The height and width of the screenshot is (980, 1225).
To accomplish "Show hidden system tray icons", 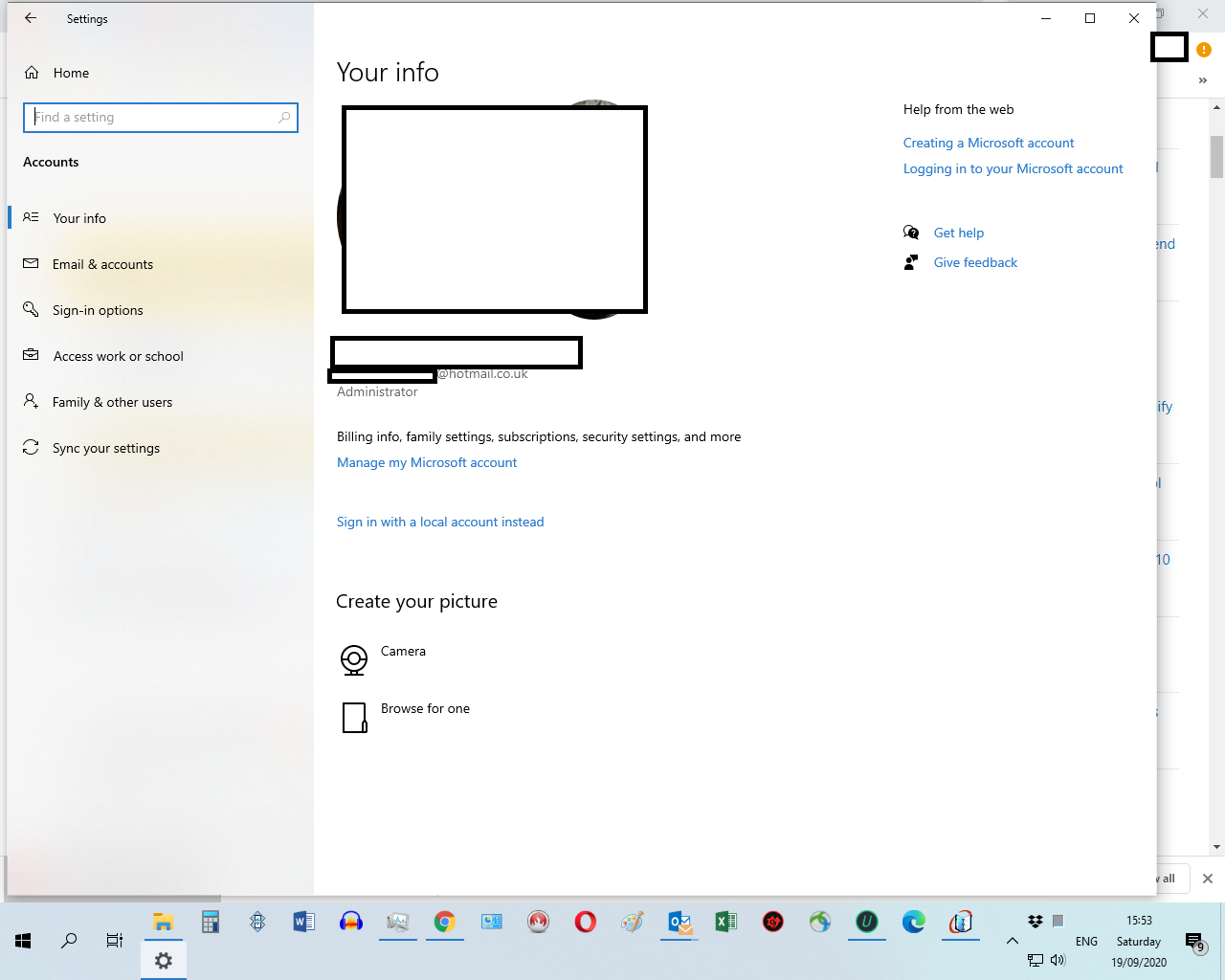I will click(1012, 941).
